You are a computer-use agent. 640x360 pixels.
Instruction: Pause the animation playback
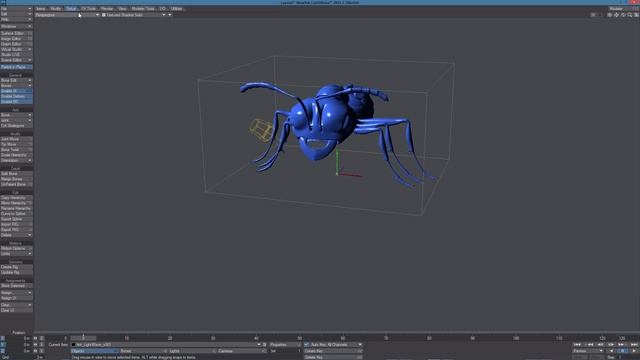tap(622, 351)
